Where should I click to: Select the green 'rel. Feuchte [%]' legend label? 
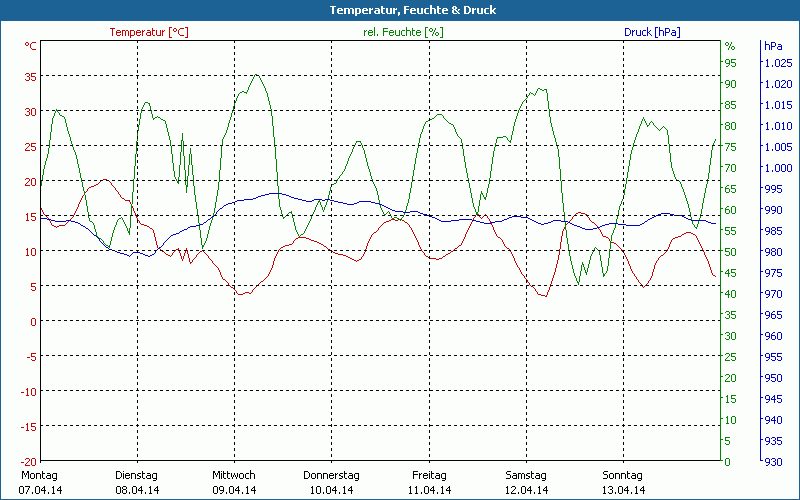[x=403, y=32]
